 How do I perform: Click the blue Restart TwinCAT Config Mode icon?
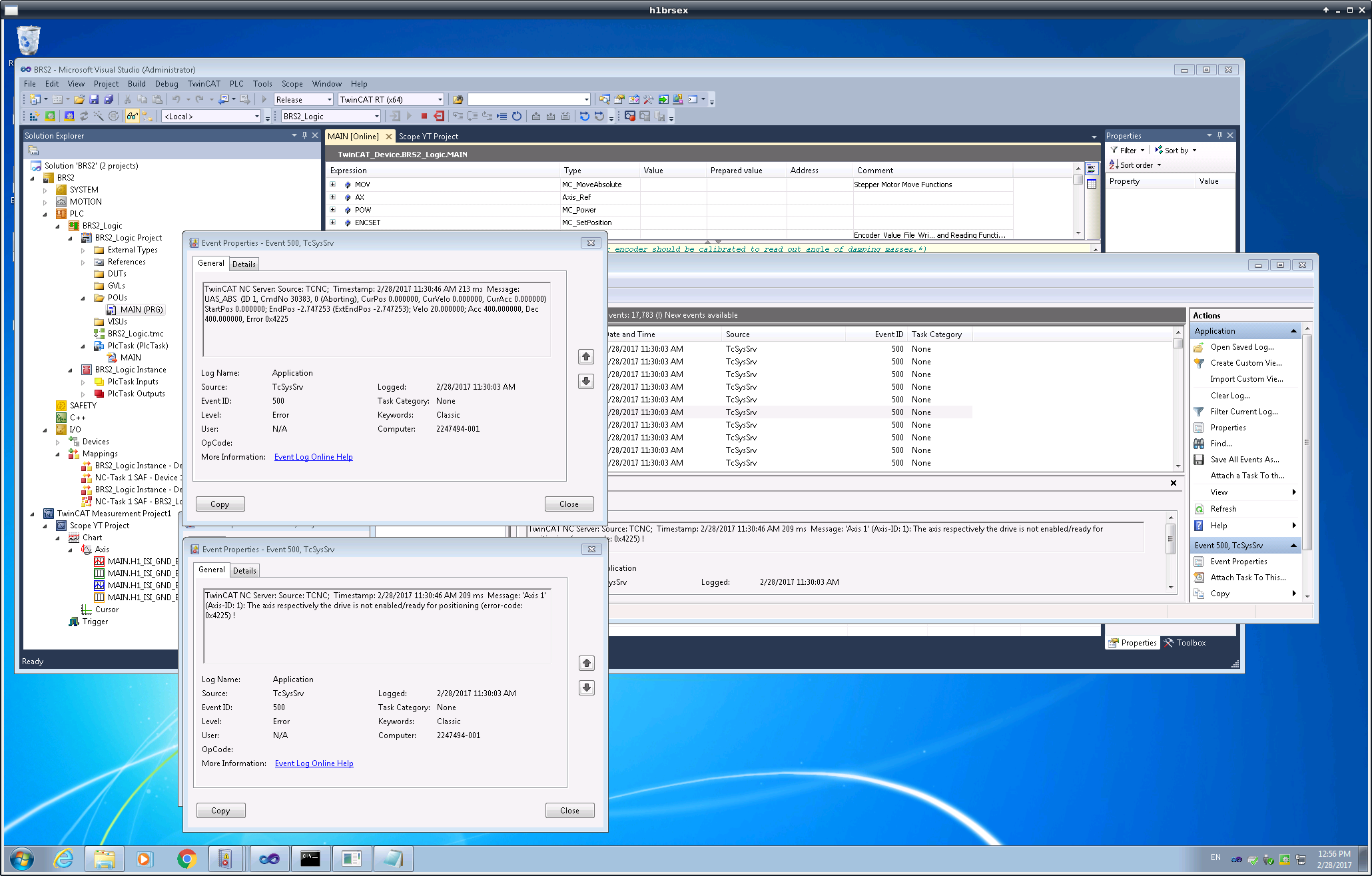click(69, 117)
